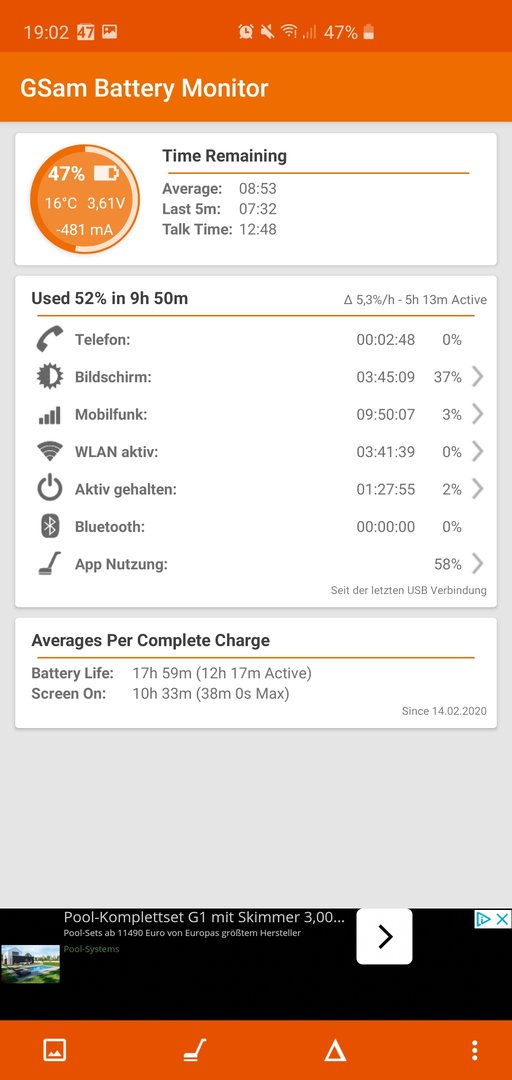Expand Bildschirm details chevron

pos(478,377)
